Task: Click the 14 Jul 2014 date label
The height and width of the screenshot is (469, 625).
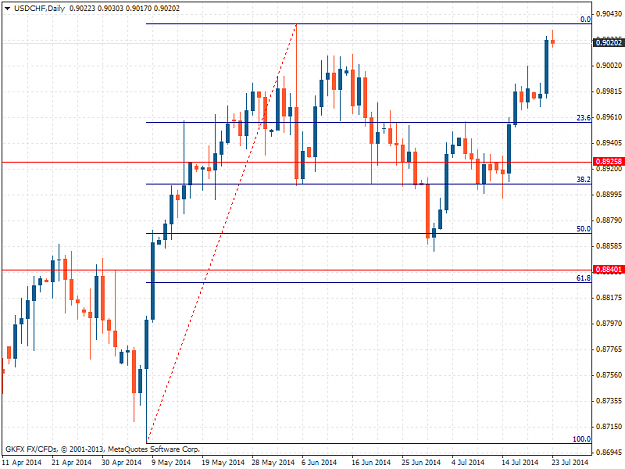Action: pos(520,462)
